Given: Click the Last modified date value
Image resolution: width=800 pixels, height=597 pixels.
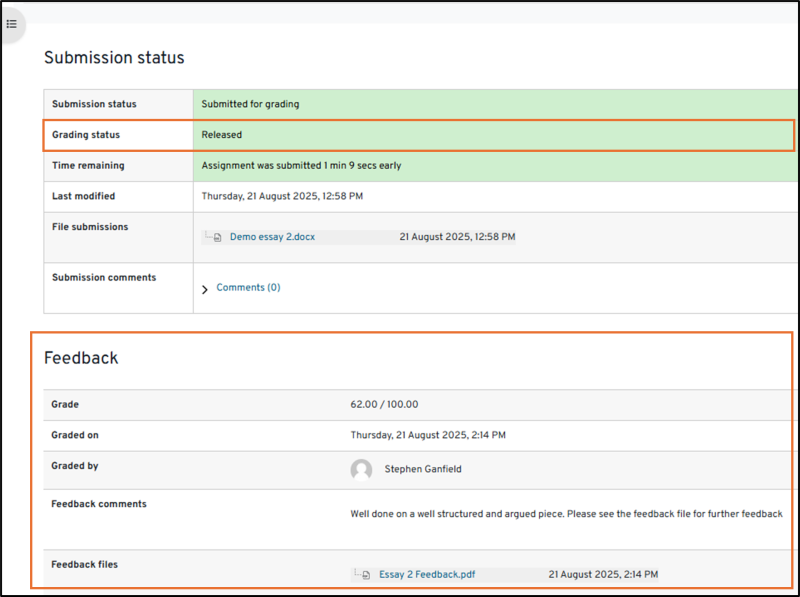Looking at the screenshot, I should tap(282, 197).
